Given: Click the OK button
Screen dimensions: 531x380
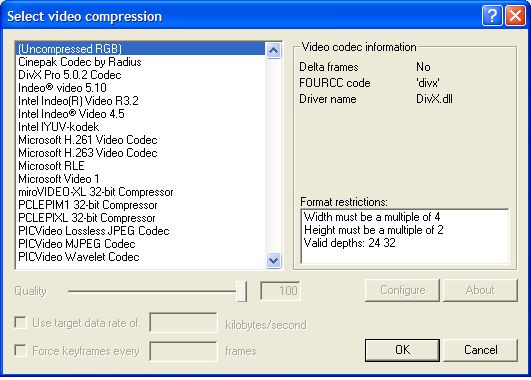Looking at the screenshot, I should 402,350.
